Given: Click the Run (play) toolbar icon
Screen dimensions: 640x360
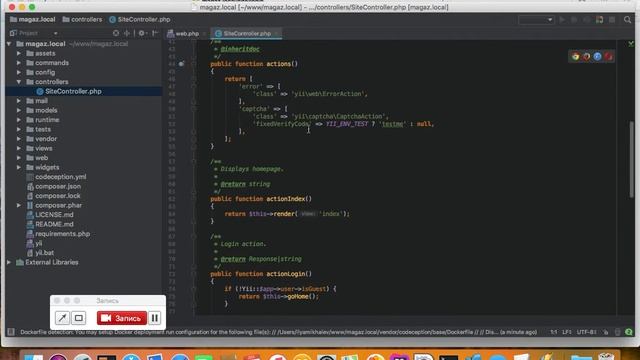Looking at the screenshot, I should [x=562, y=20].
